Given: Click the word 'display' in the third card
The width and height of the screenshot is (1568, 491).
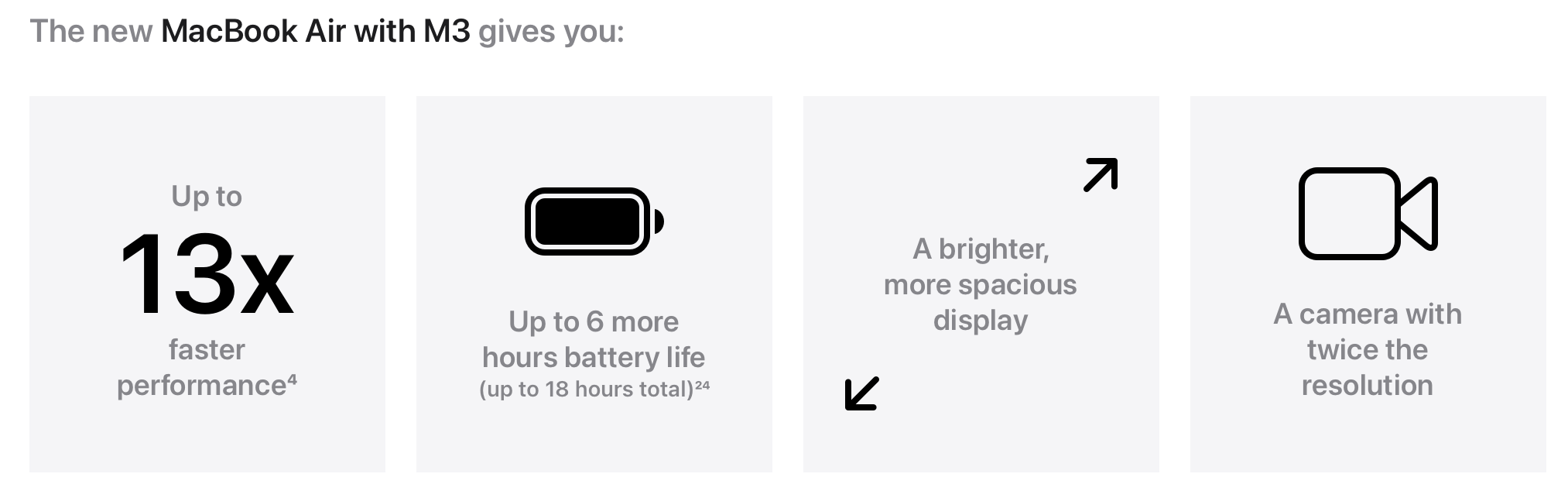Looking at the screenshot, I should pos(981,321).
